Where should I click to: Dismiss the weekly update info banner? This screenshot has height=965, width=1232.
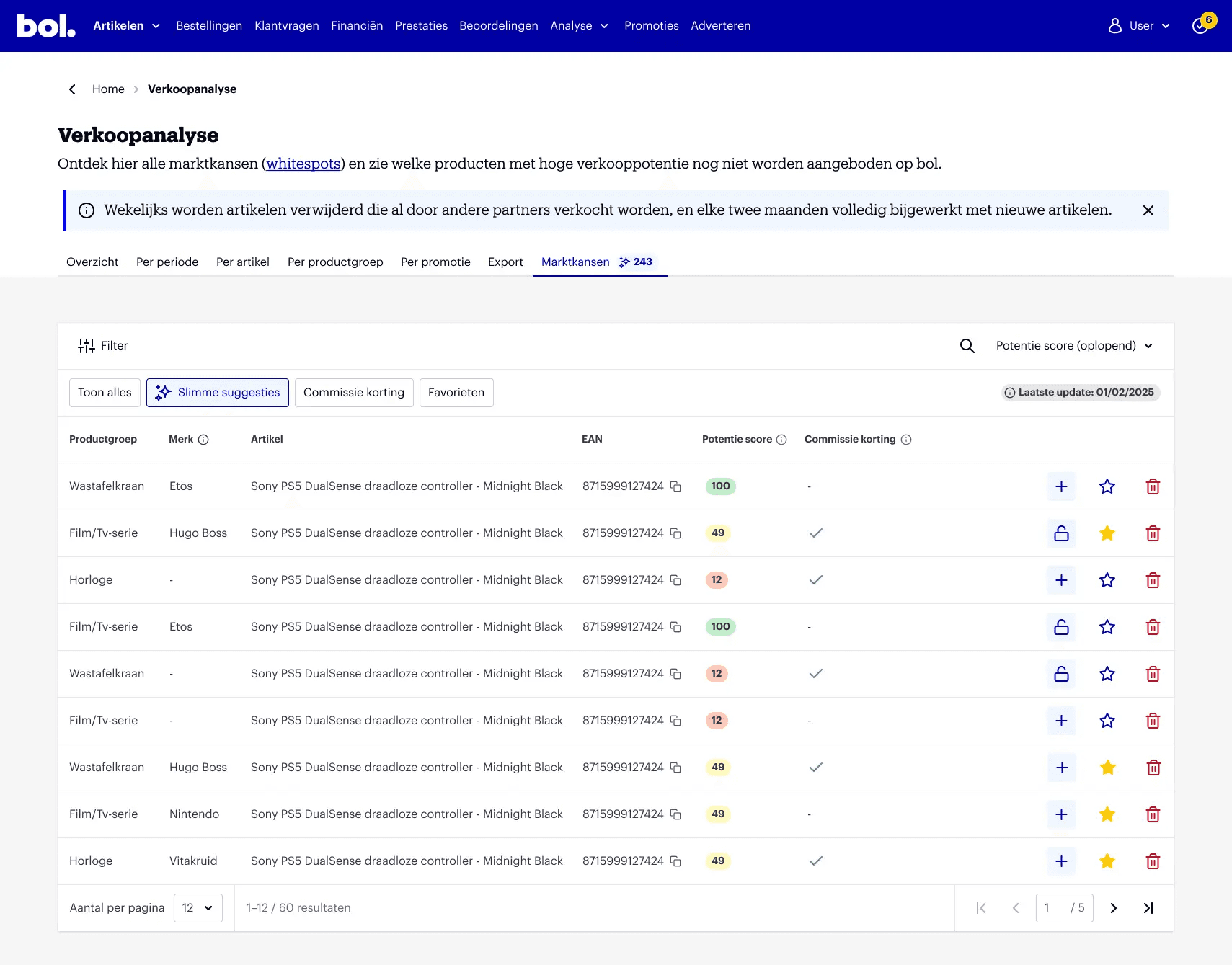pos(1148,210)
